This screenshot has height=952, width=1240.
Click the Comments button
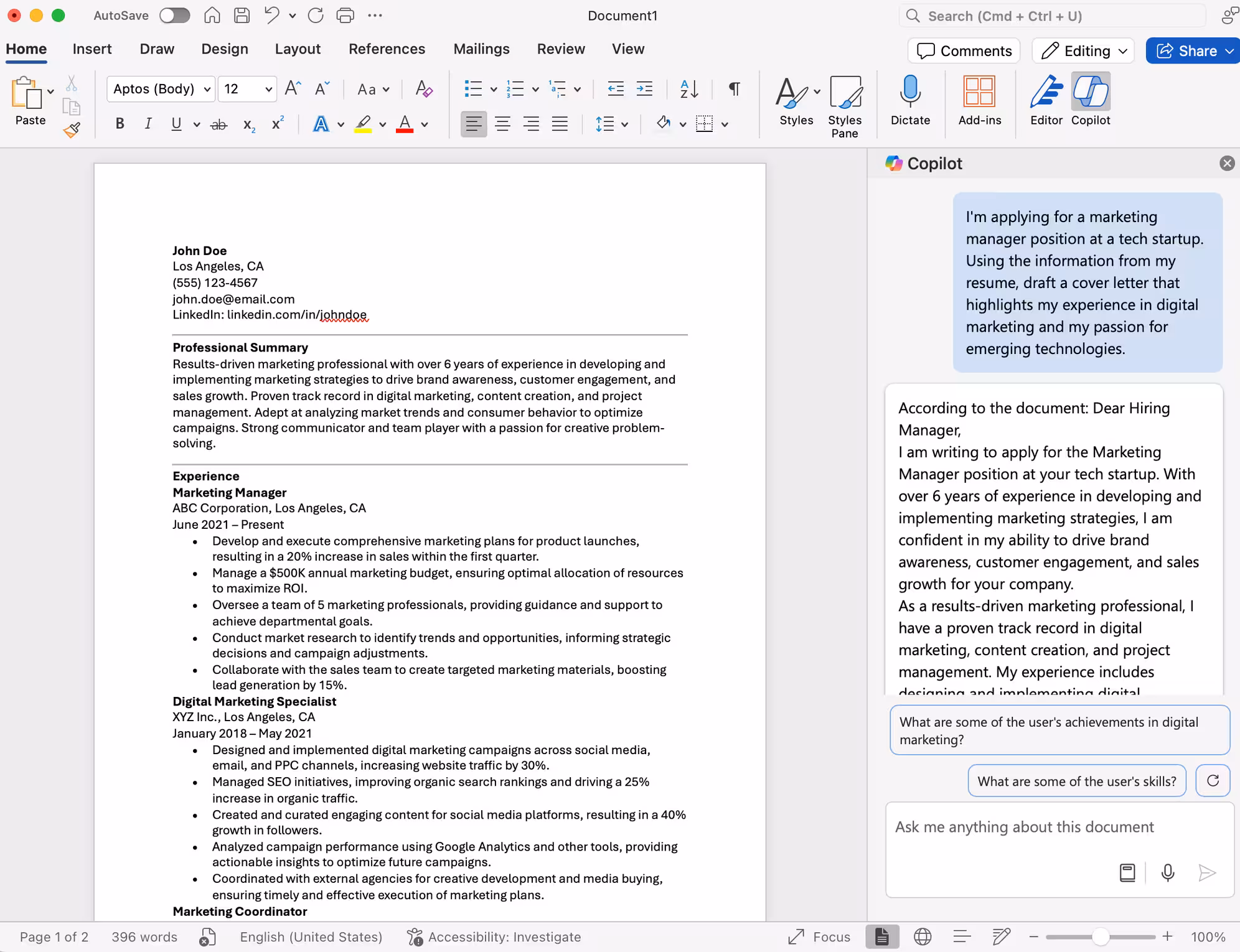tap(964, 51)
